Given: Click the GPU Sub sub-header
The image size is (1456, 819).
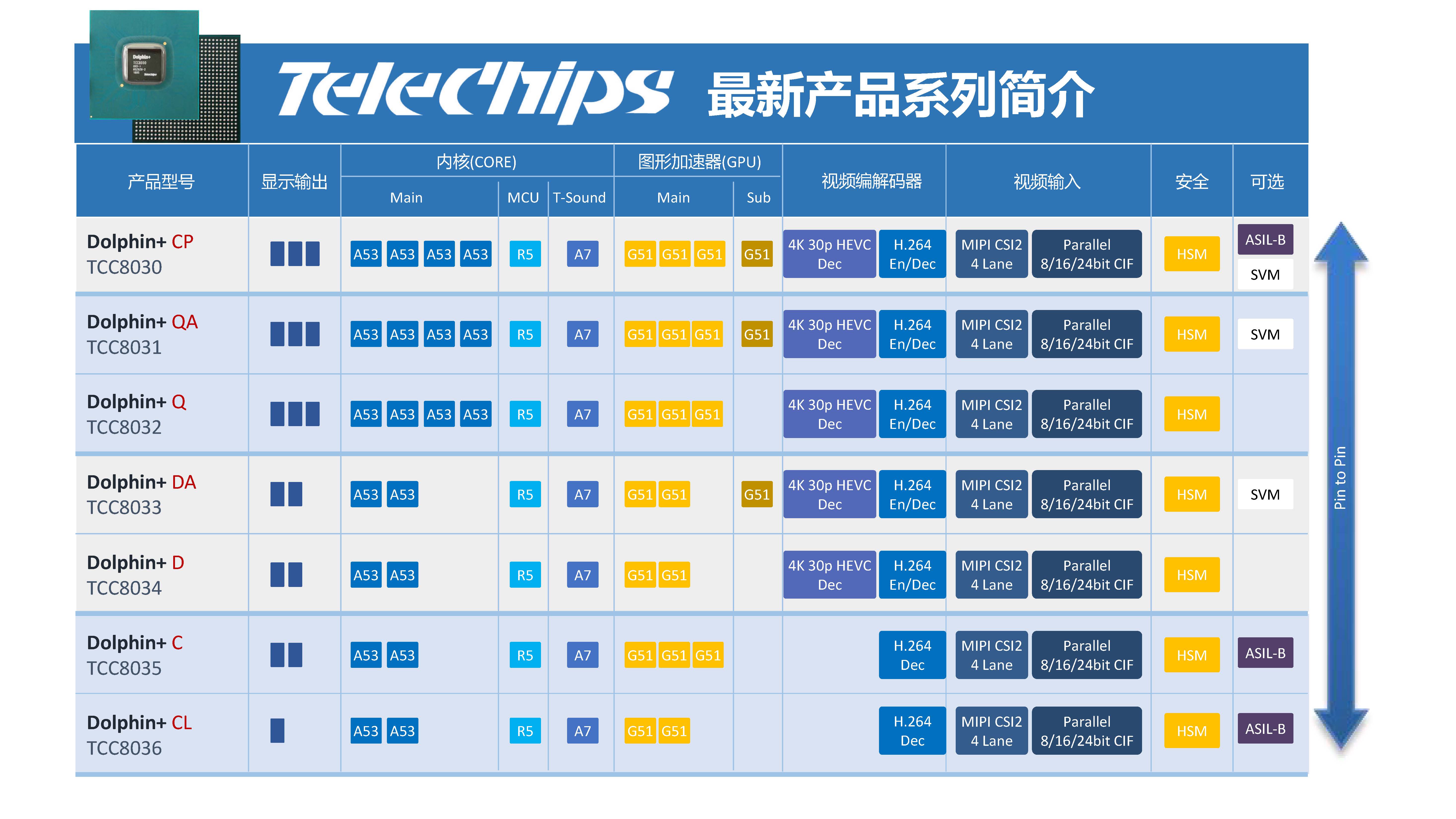Looking at the screenshot, I should 758,197.
